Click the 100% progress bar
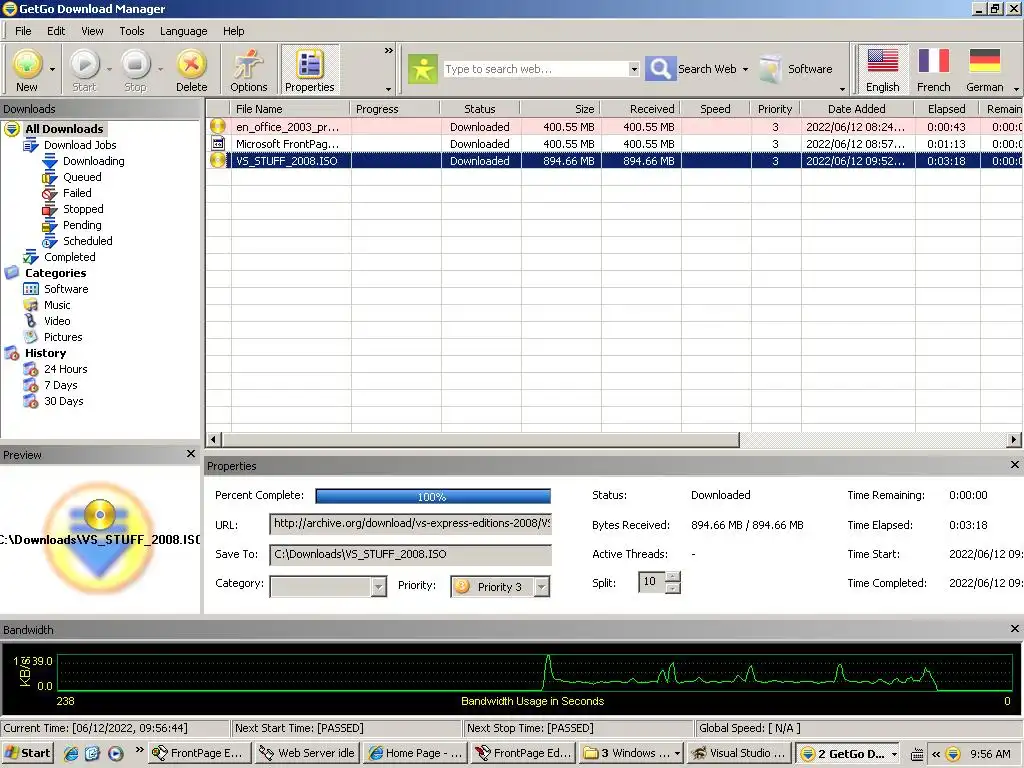 pos(432,496)
